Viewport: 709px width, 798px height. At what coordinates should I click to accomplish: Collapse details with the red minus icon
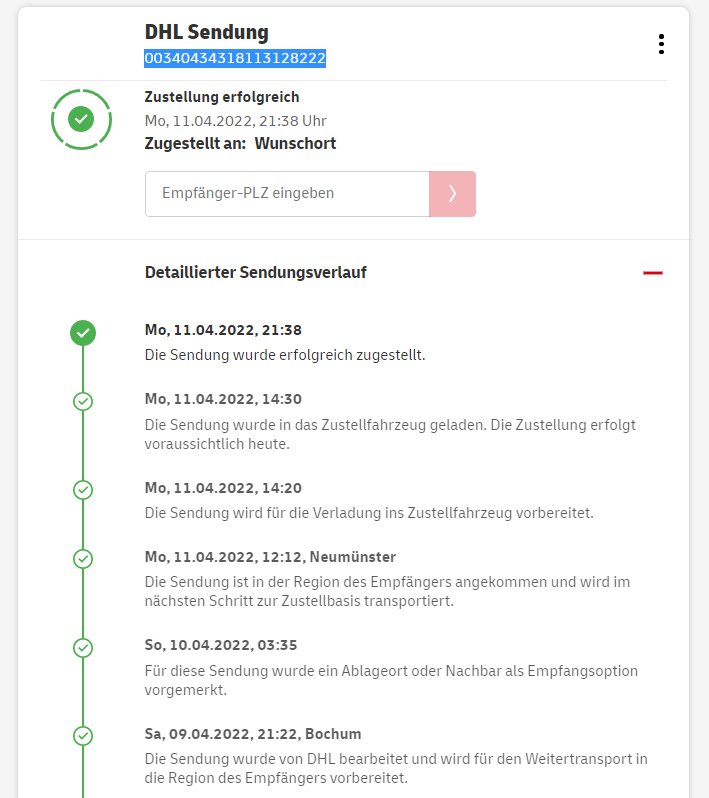click(653, 272)
